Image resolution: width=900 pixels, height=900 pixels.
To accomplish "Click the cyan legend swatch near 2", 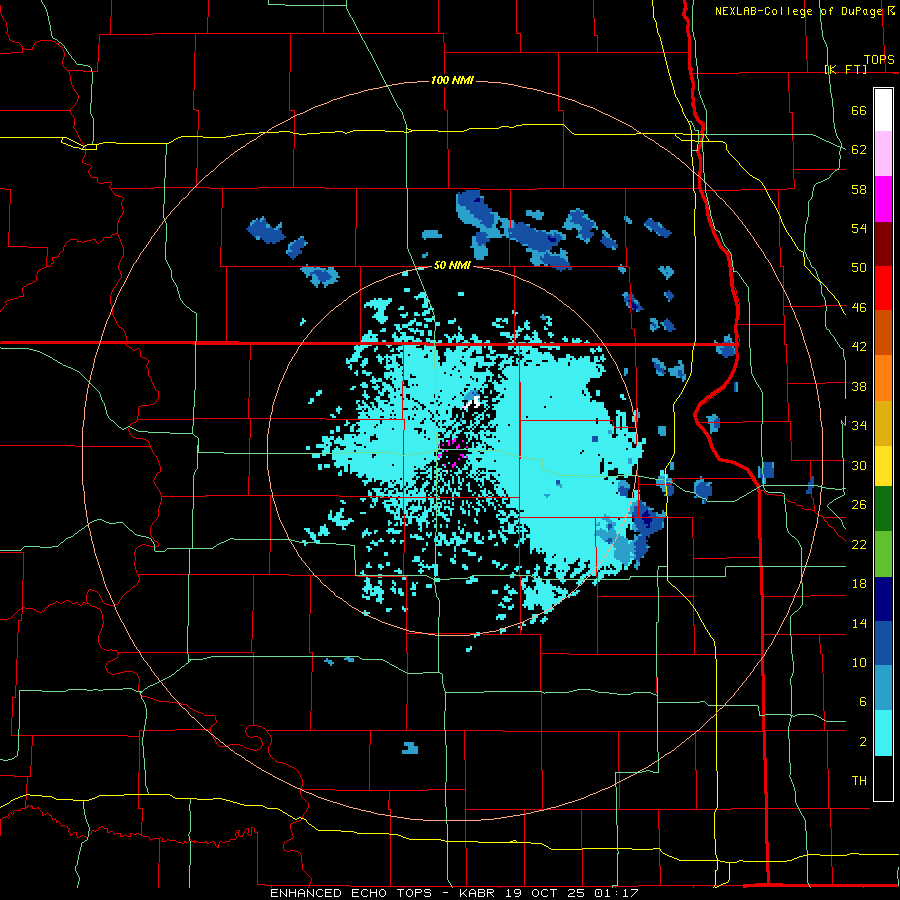I will (x=883, y=733).
